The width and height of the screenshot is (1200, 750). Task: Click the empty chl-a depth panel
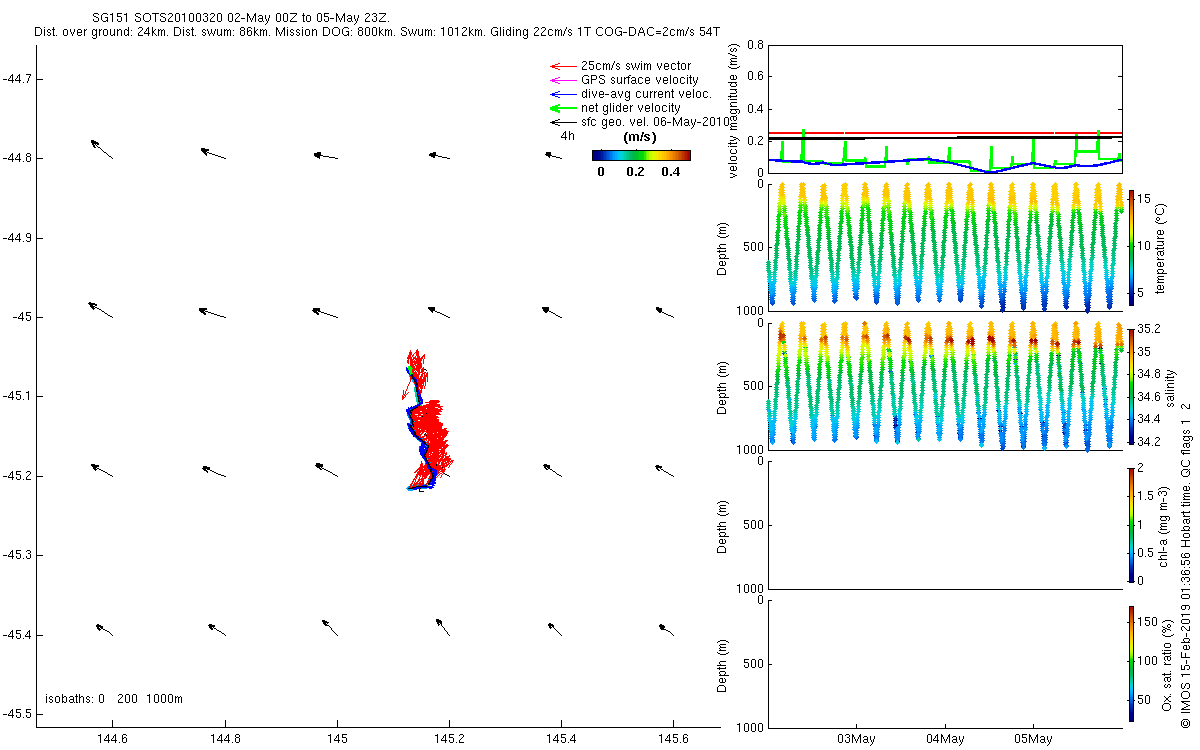tap(946, 525)
